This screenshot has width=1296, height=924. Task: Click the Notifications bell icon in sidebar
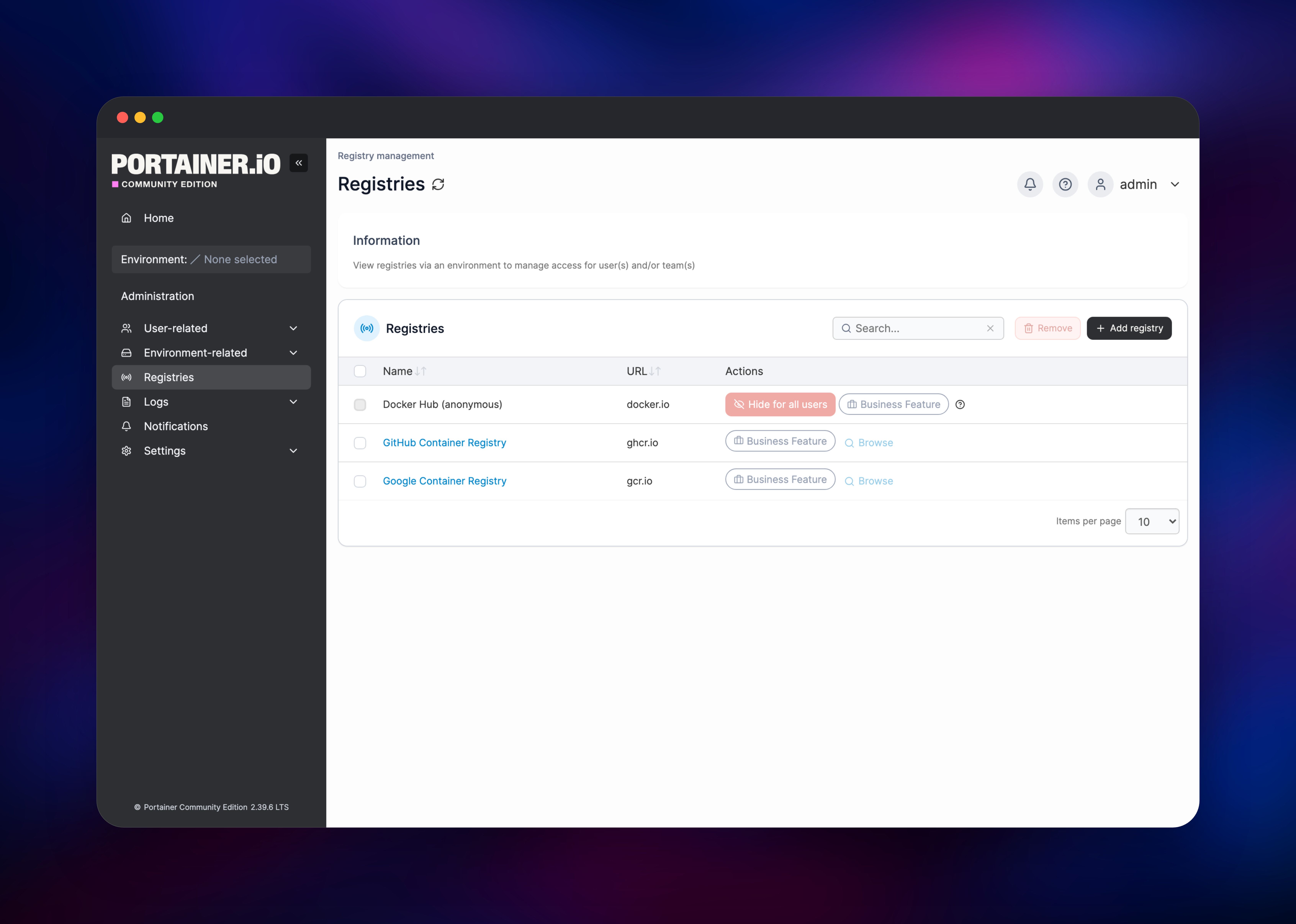126,426
